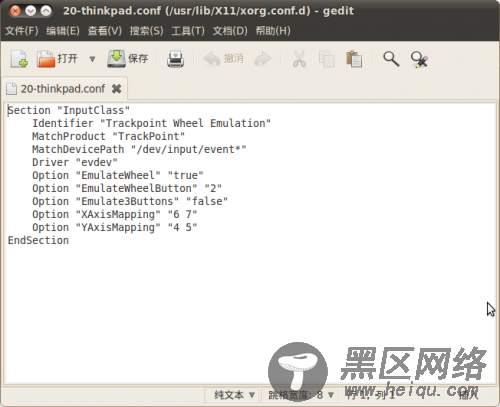Click the Option "EmulateWheelButton" "2" line
The height and width of the screenshot is (407, 500).
coord(127,188)
